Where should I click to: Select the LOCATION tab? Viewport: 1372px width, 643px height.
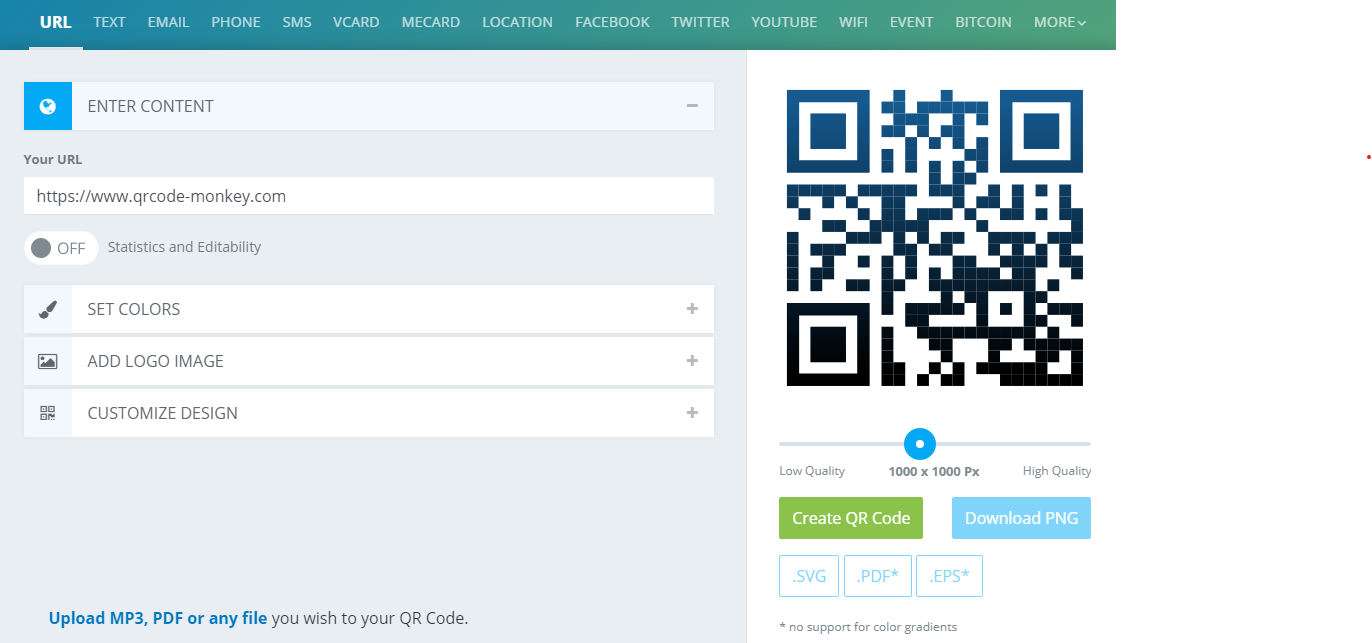(517, 22)
